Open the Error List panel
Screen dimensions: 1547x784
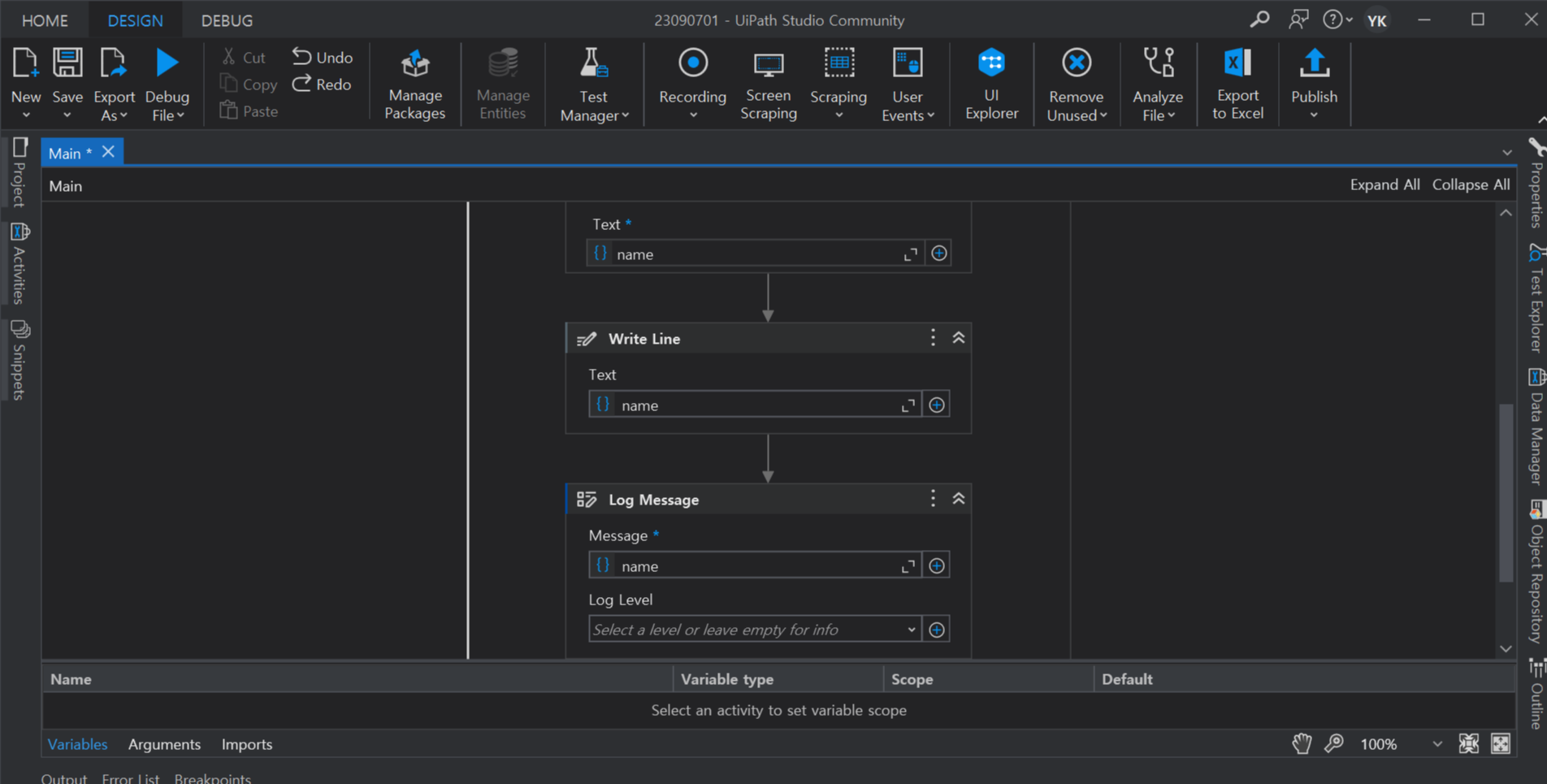tap(130, 778)
